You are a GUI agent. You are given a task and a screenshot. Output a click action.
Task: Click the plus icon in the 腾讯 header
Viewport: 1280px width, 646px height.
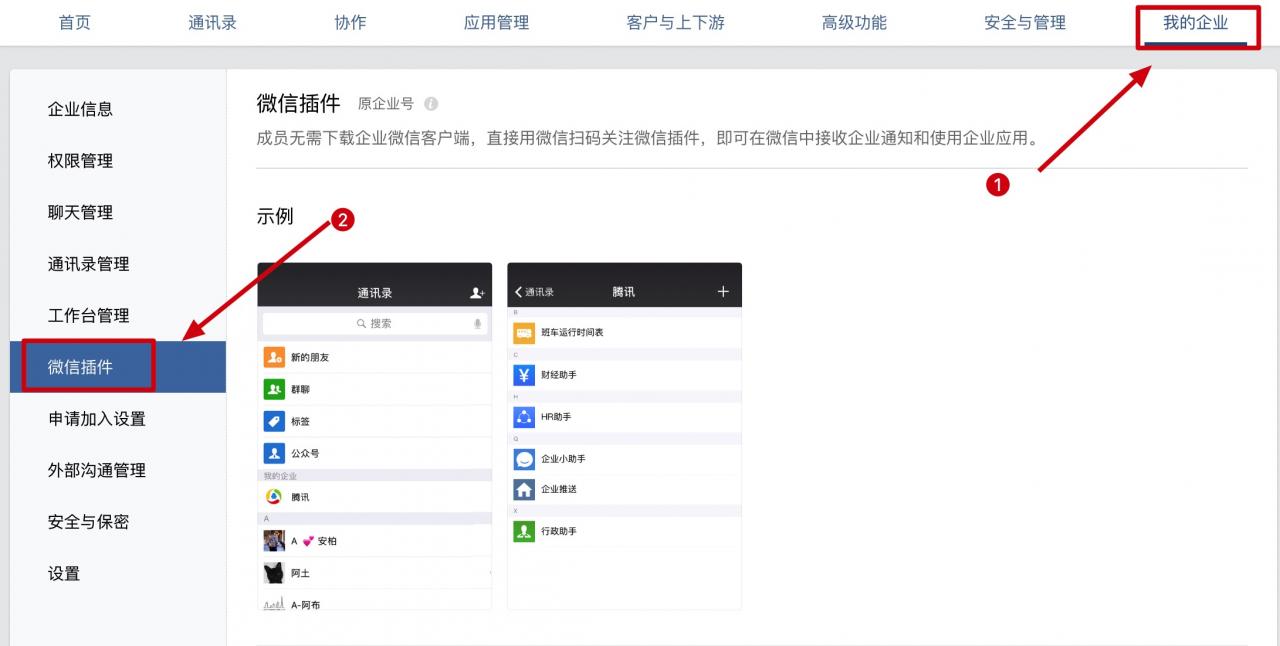(723, 292)
